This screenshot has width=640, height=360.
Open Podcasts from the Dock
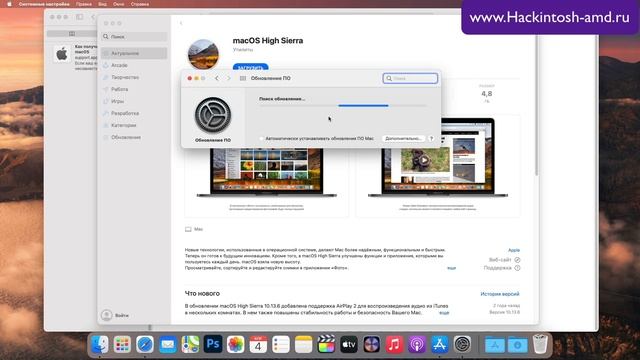click(x=417, y=345)
